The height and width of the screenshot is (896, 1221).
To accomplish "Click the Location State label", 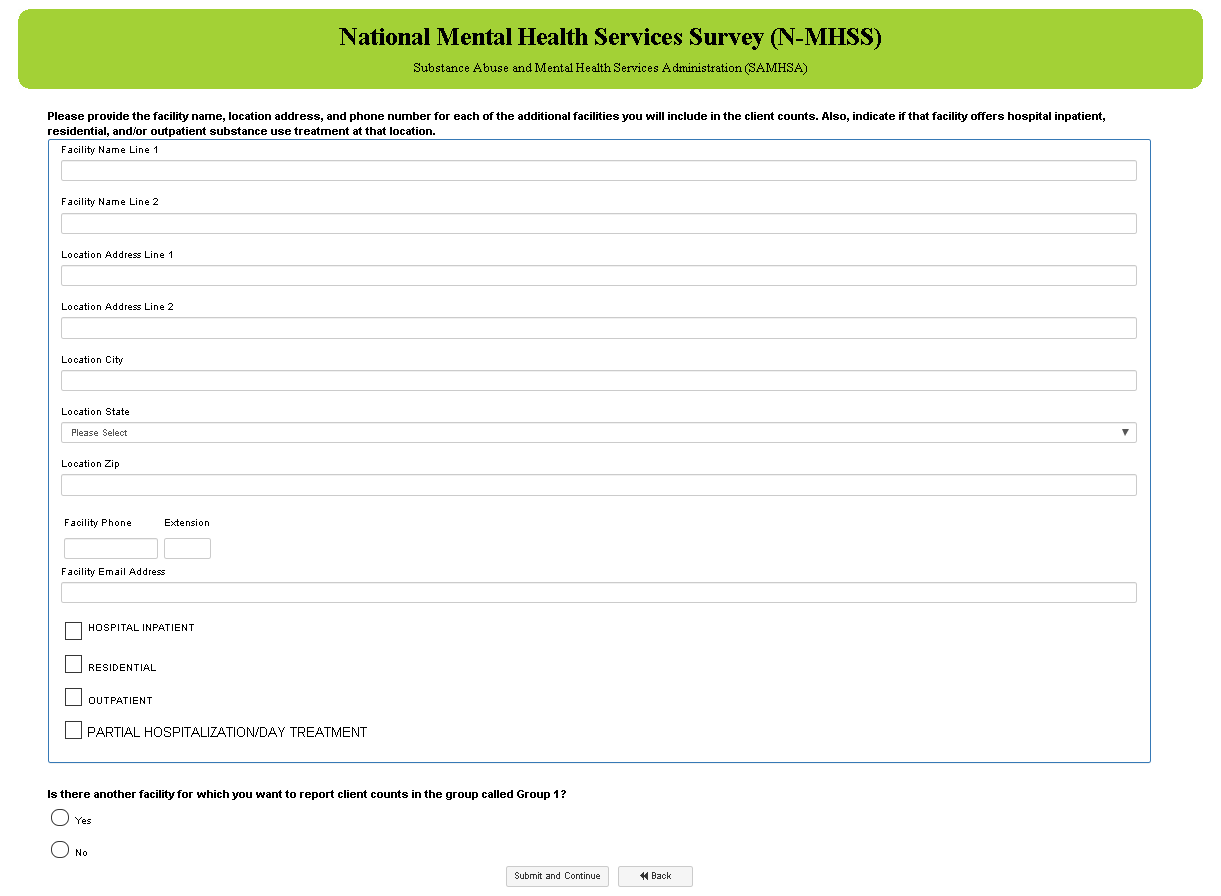I will pos(95,412).
